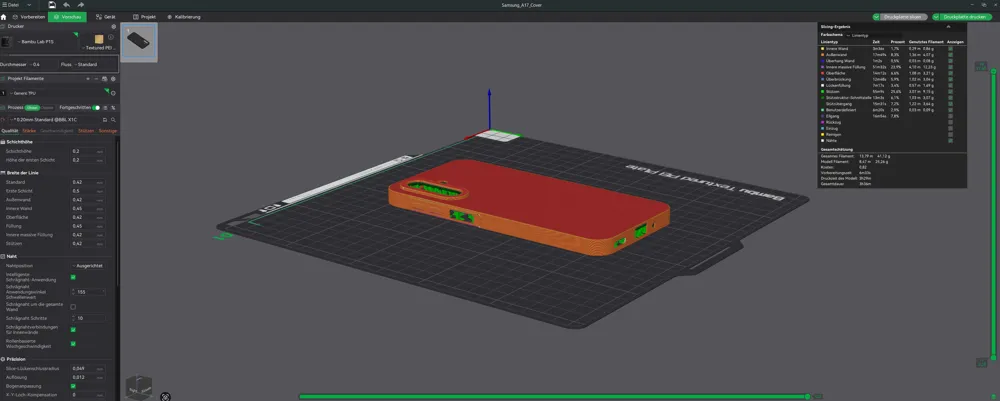Image resolution: width=1000 pixels, height=401 pixels.
Task: Open the Sonstige settings tab
Action: click(108, 131)
